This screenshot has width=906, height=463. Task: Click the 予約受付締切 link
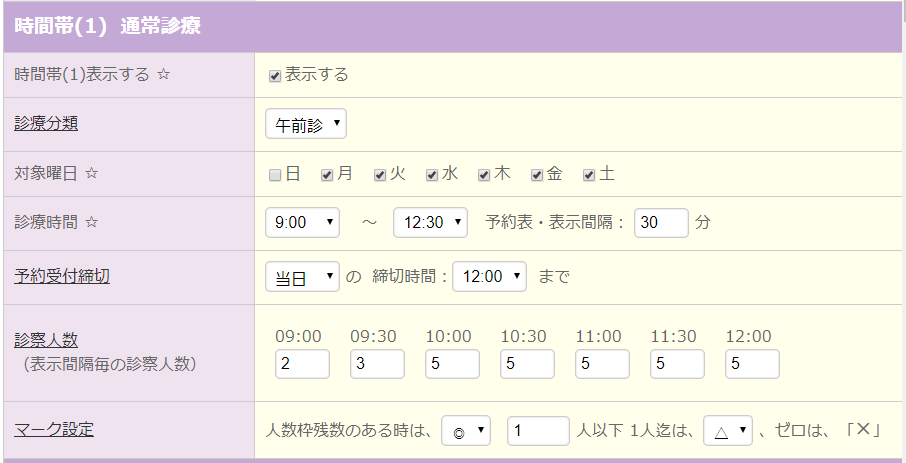tap(62, 276)
